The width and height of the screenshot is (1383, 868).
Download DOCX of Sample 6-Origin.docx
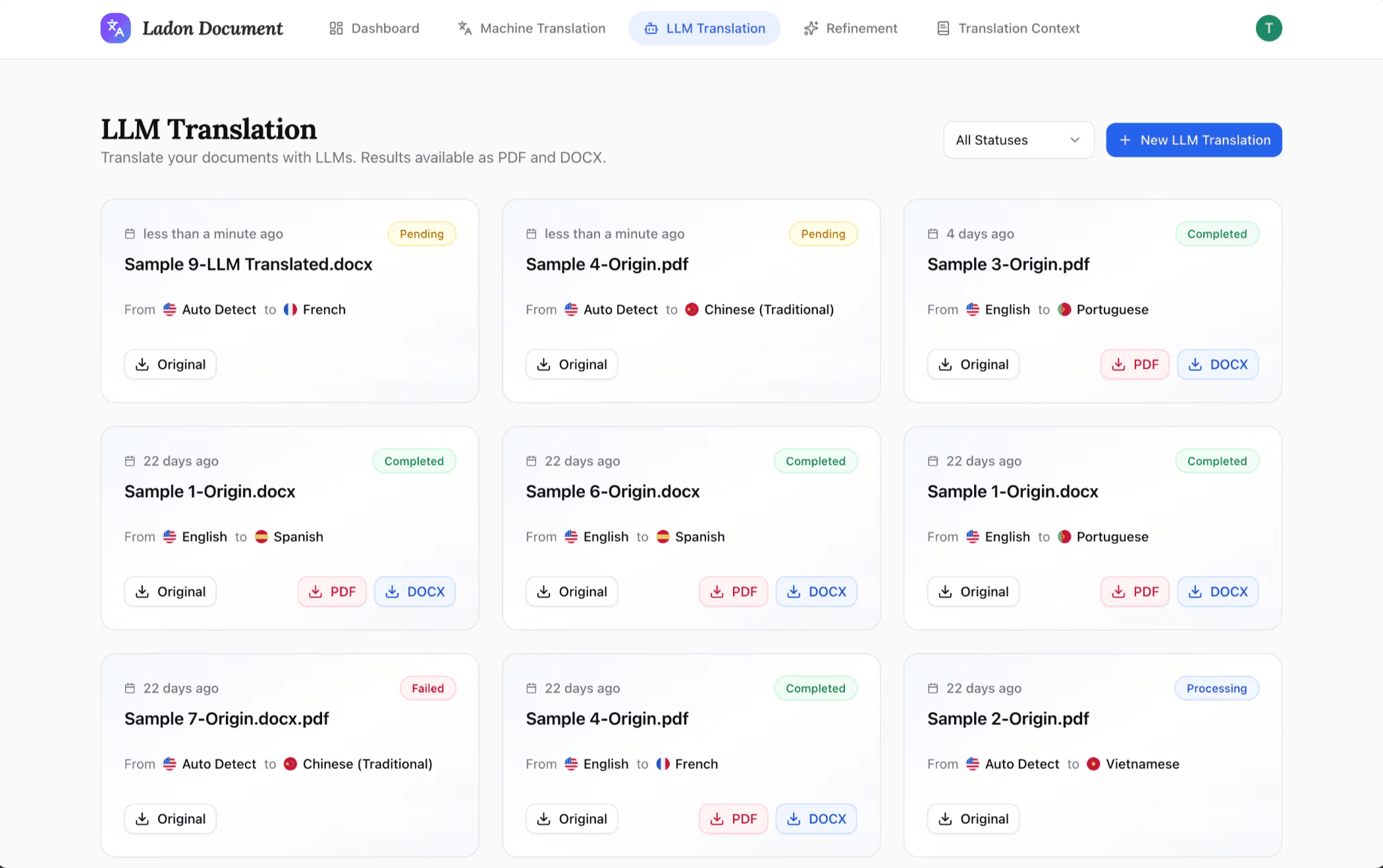point(816,591)
